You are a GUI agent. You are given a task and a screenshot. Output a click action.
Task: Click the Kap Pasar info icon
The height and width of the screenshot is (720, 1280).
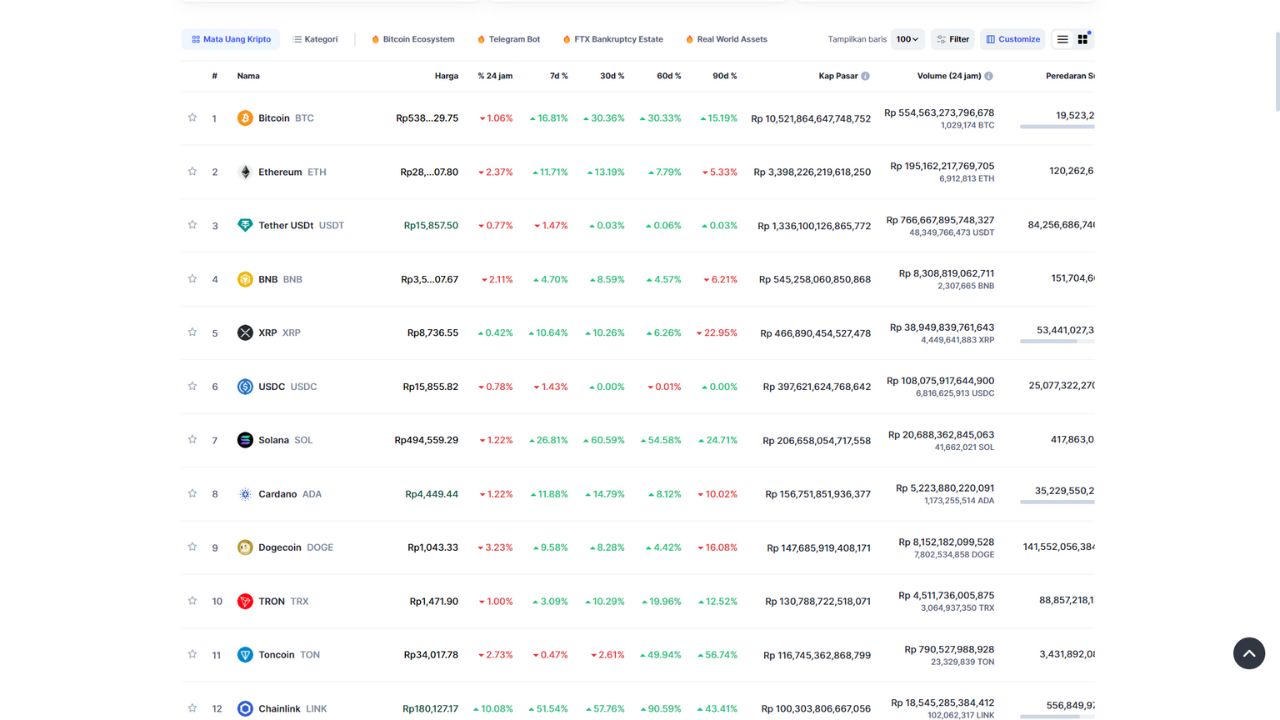865,76
